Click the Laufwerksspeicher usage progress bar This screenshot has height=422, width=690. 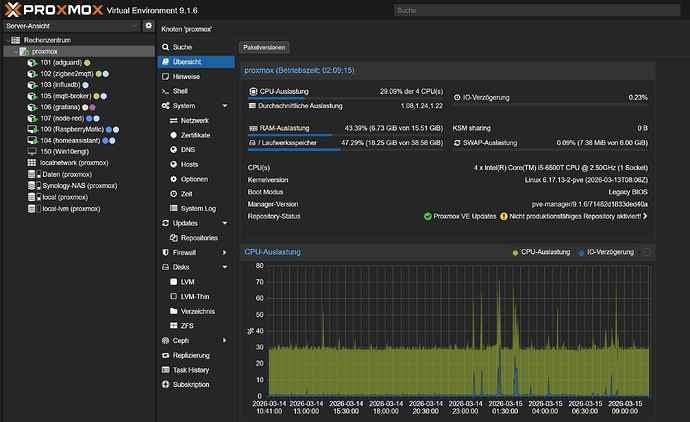click(x=345, y=150)
